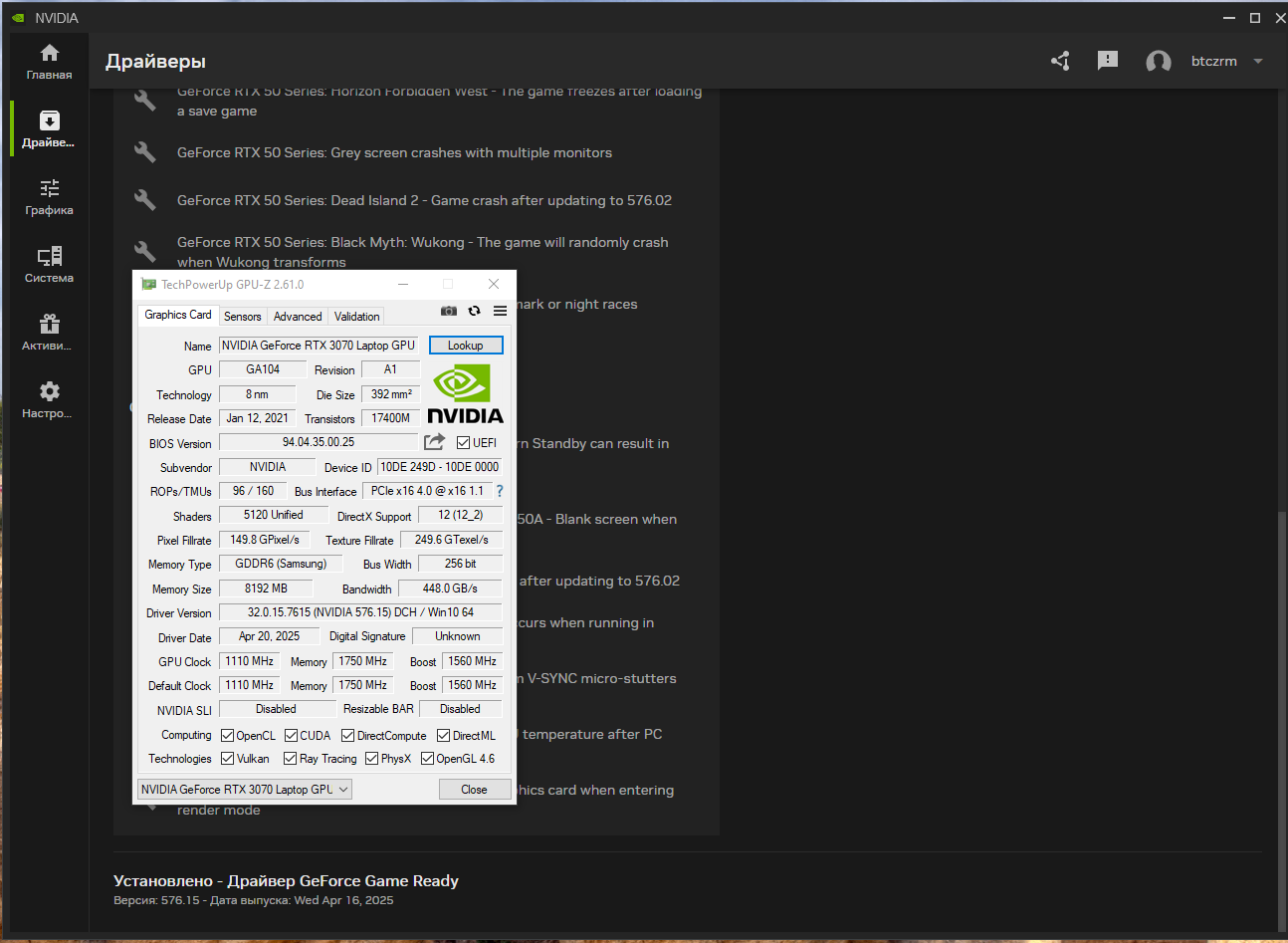1288x943 pixels.
Task: Click GPU-Z refresh icon
Action: point(475,311)
